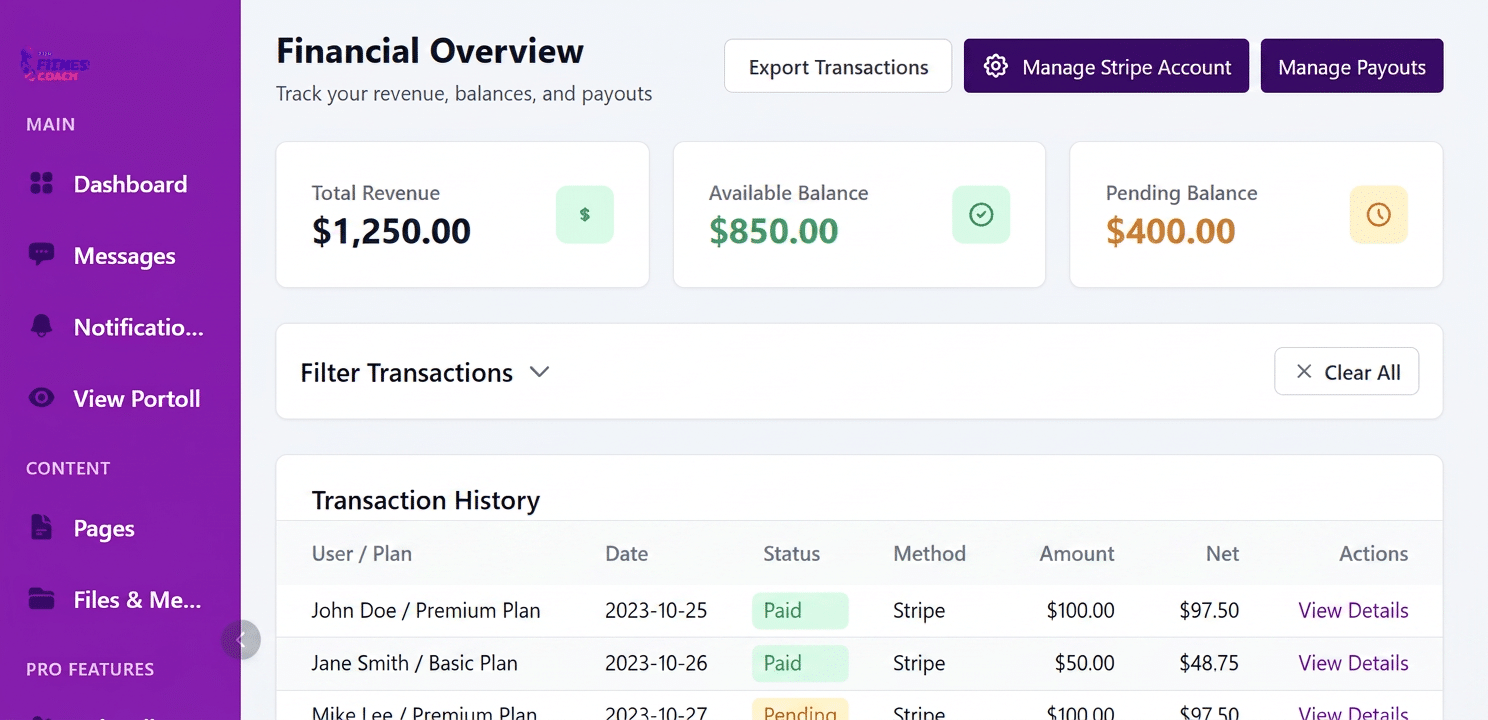The image size is (1488, 720).
Task: Open View Portfolio in the sidebar
Action: [x=120, y=399]
